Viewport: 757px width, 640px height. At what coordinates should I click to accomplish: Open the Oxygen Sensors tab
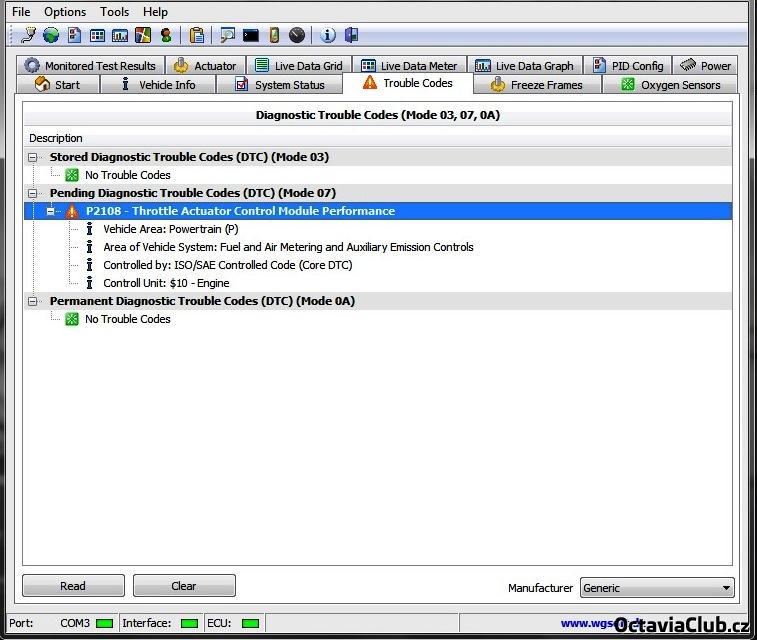[x=669, y=85]
